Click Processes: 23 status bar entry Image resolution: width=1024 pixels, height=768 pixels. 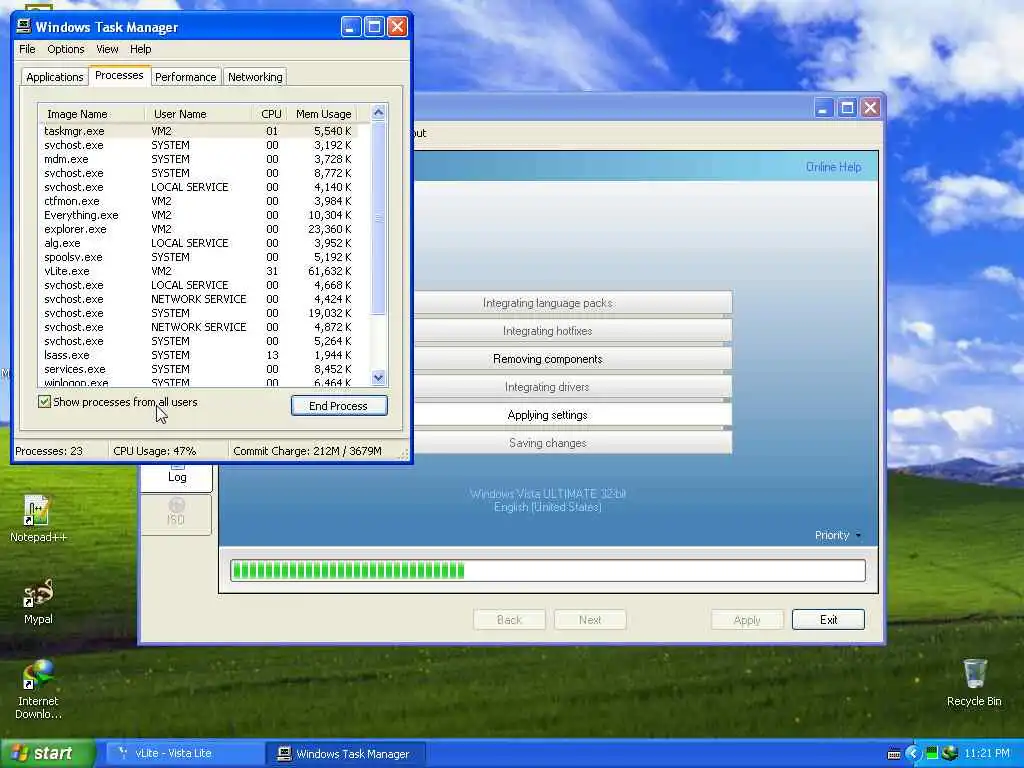48,451
